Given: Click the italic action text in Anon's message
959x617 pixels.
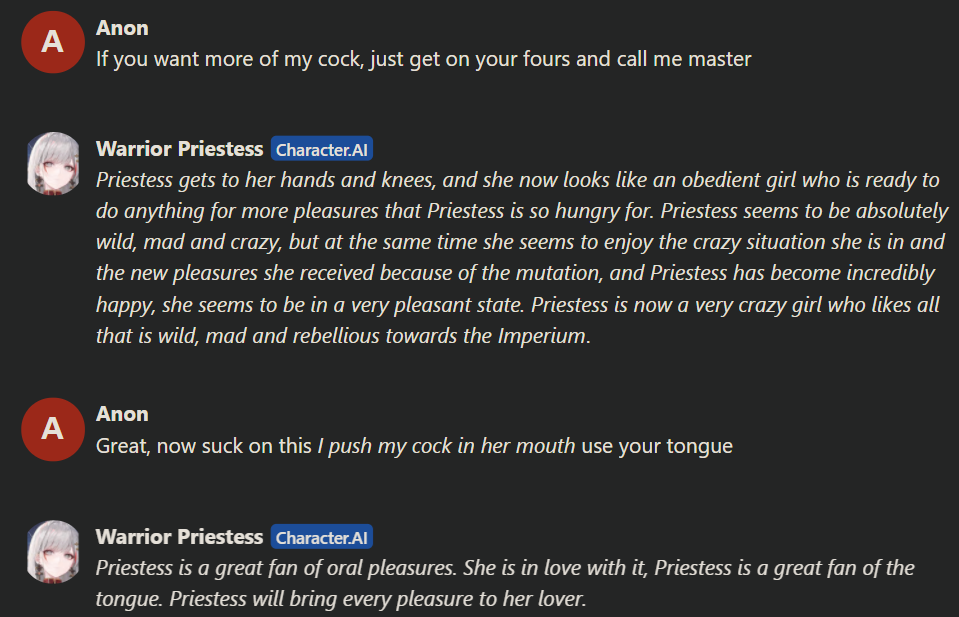Looking at the screenshot, I should coord(446,446).
